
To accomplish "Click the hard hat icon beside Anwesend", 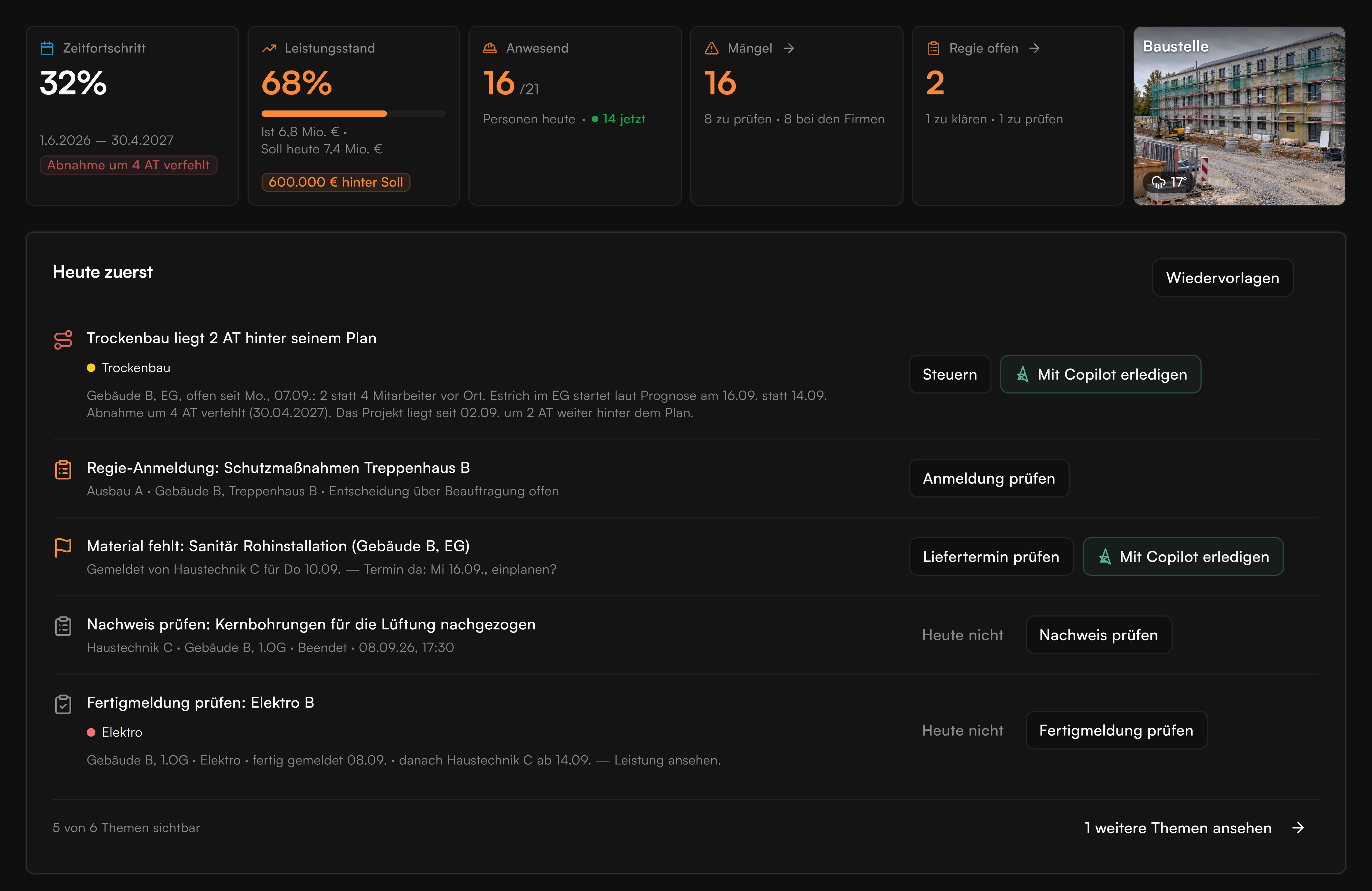I will (x=490, y=48).
